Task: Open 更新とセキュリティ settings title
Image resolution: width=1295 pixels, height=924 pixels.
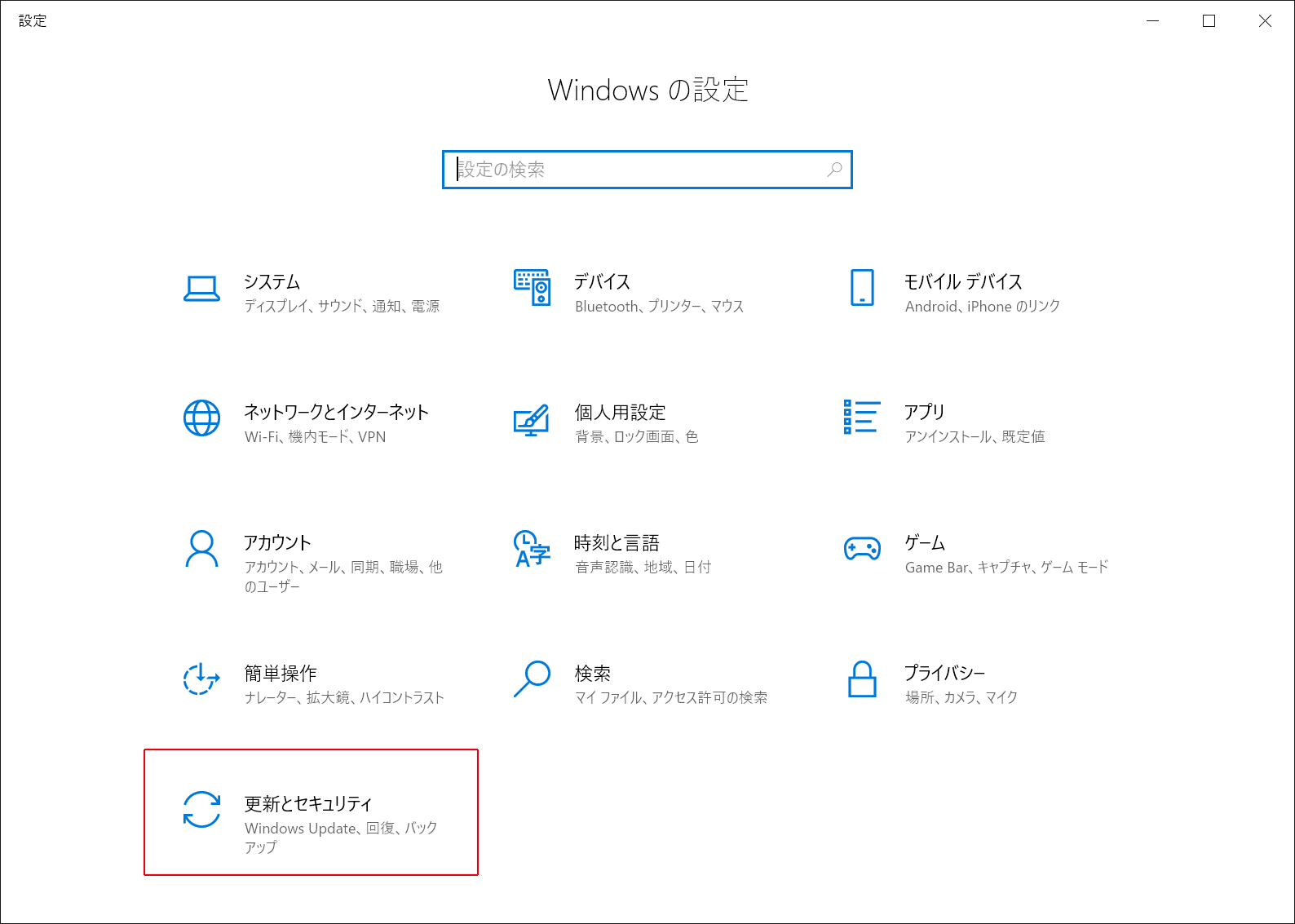Action: point(308,804)
